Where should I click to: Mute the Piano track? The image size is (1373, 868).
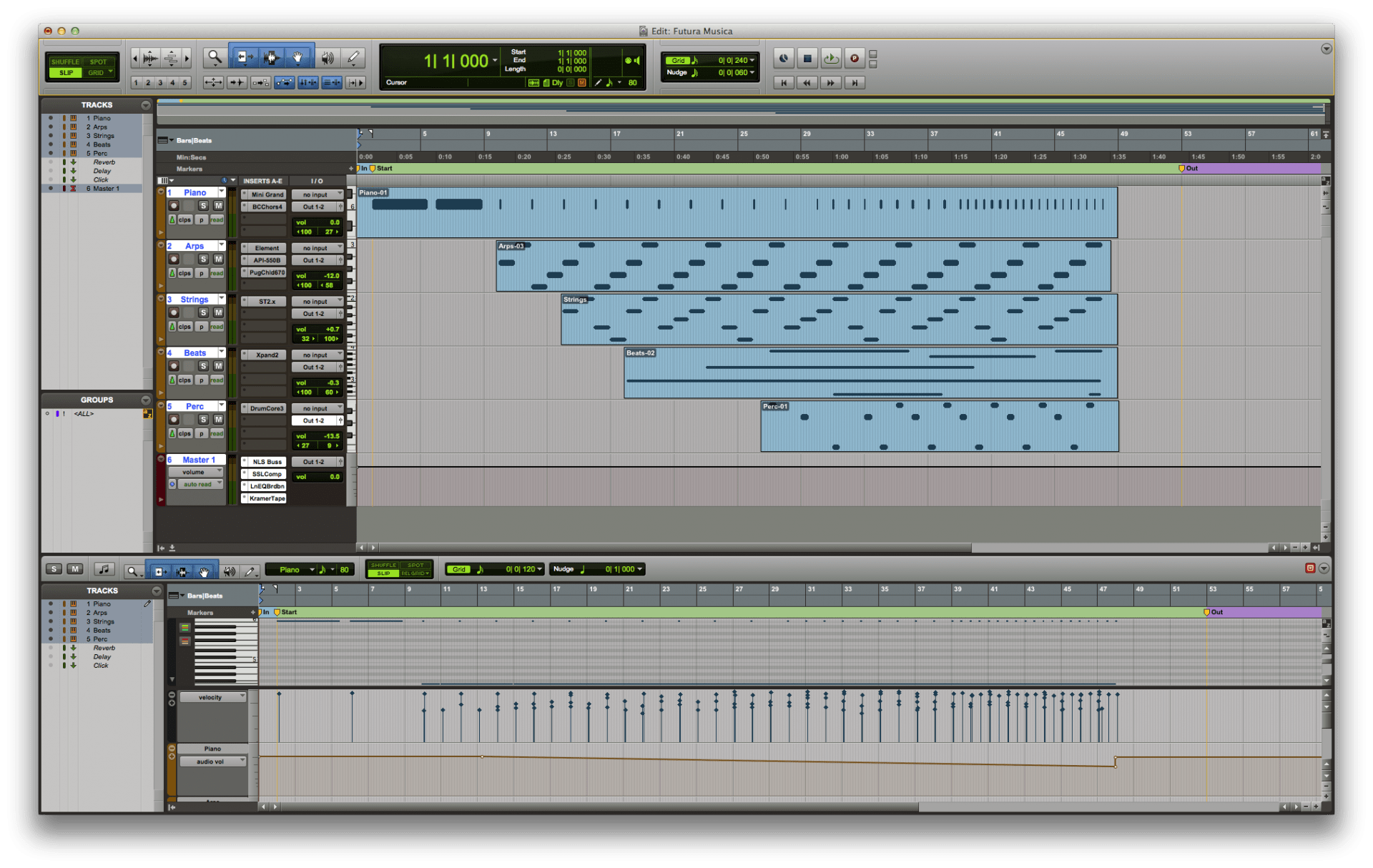217,205
